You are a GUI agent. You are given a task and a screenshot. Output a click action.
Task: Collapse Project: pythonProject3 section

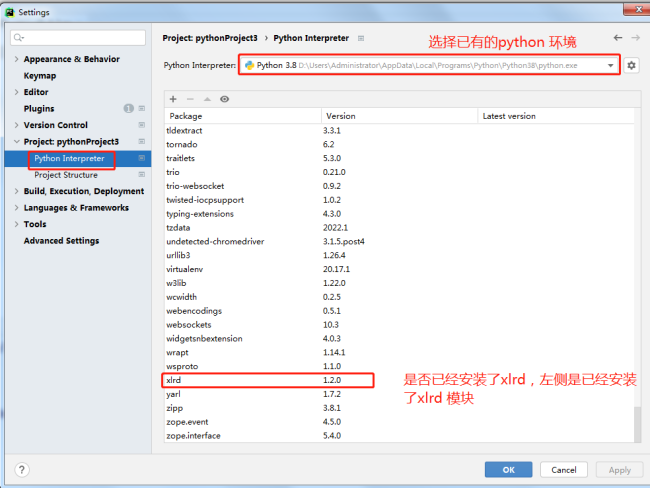click(17, 141)
